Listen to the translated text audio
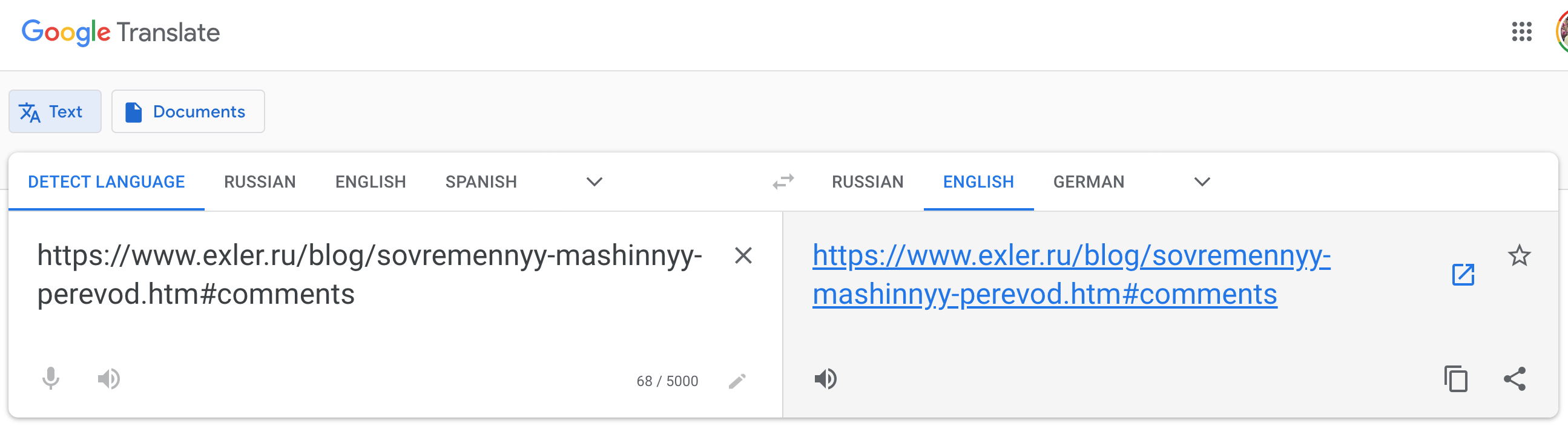The height and width of the screenshot is (426, 1568). (825, 379)
